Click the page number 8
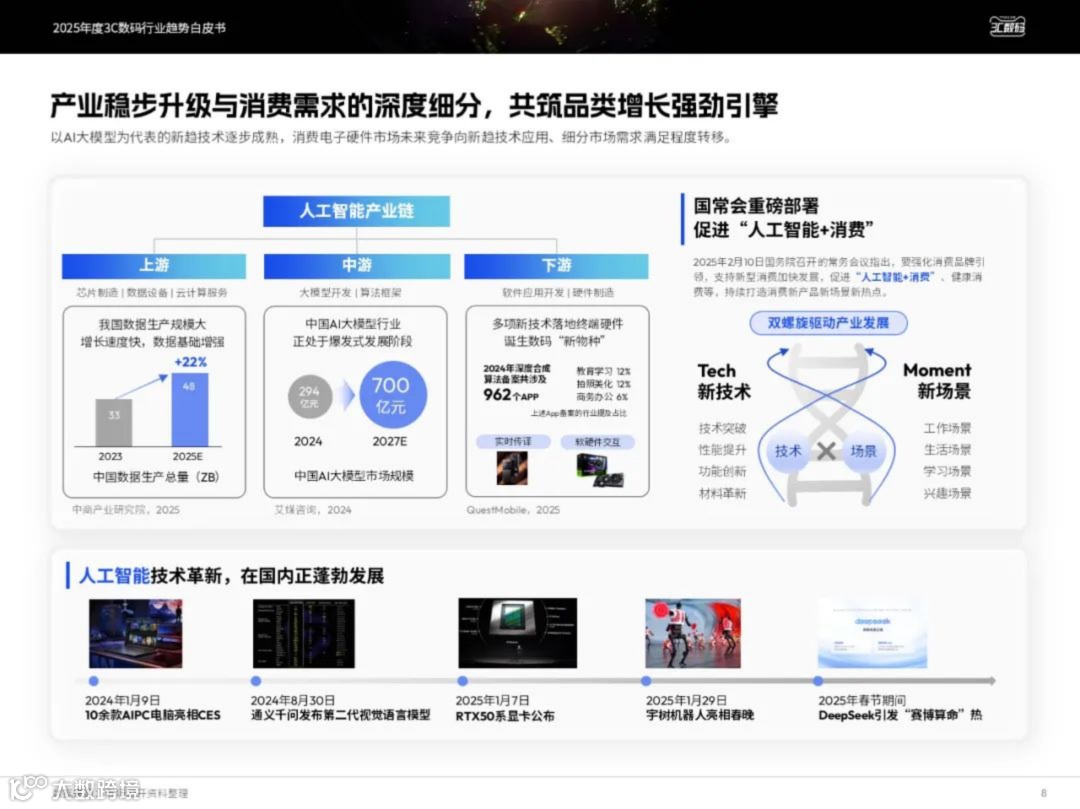Image resolution: width=1080 pixels, height=809 pixels. [x=1043, y=793]
